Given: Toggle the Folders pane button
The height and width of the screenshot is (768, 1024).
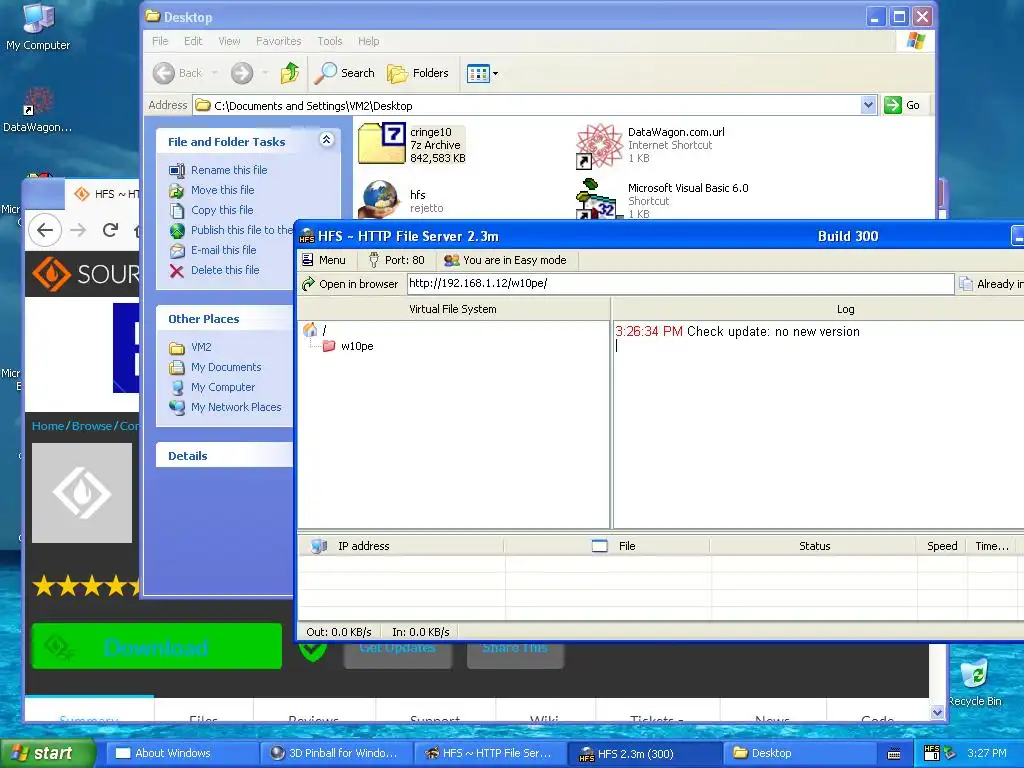Looking at the screenshot, I should click(x=418, y=73).
